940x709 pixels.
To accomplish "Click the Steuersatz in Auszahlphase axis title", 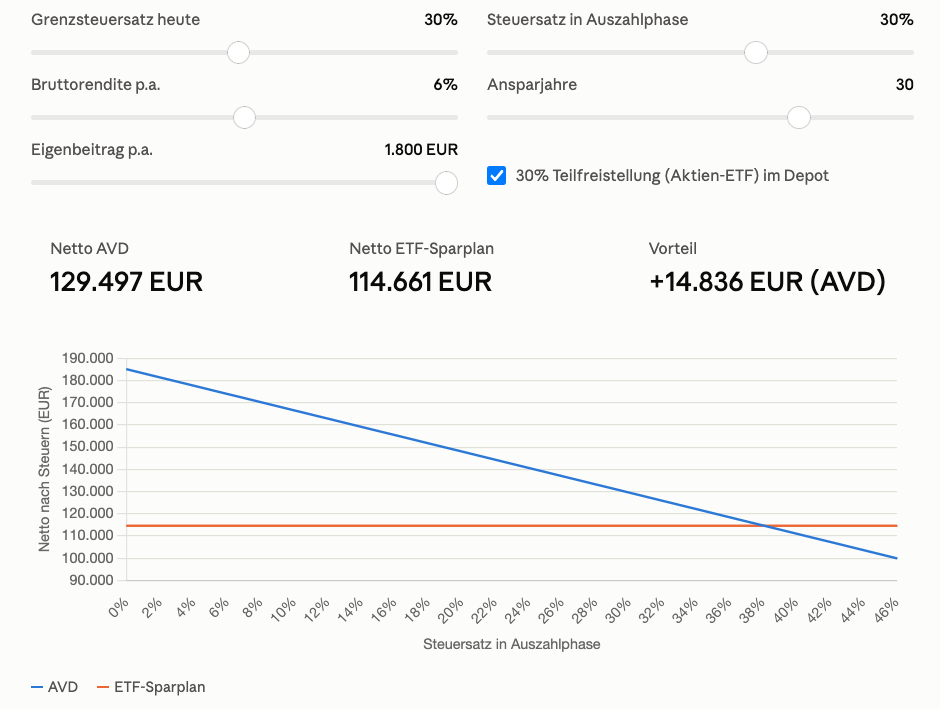I will tap(511, 644).
